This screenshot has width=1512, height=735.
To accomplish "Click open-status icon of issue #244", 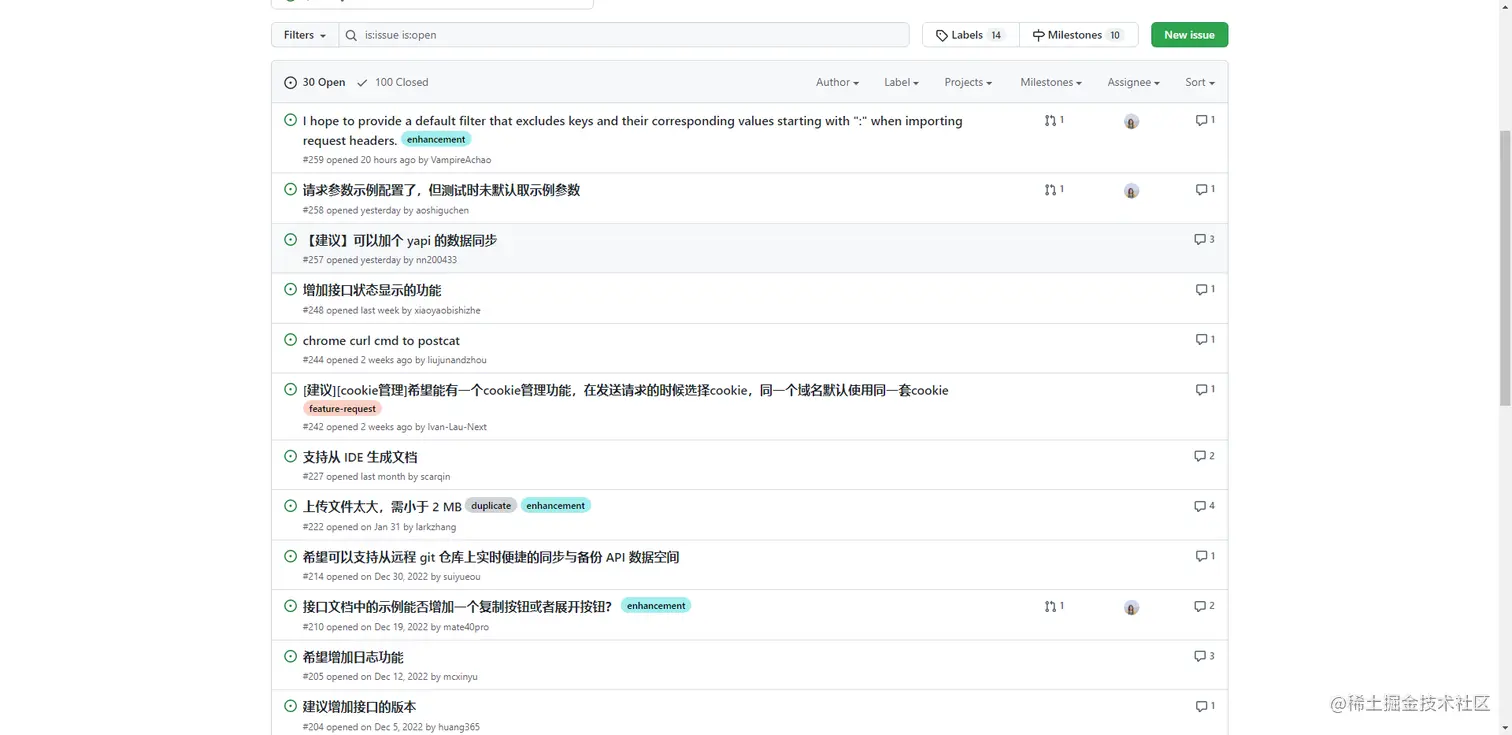I will tap(290, 339).
